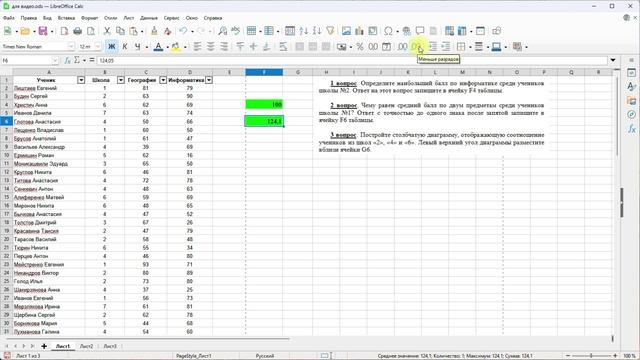Click the Add Decimal Place icon
Image resolution: width=640 pixels, height=360 pixels.
pos(402,47)
